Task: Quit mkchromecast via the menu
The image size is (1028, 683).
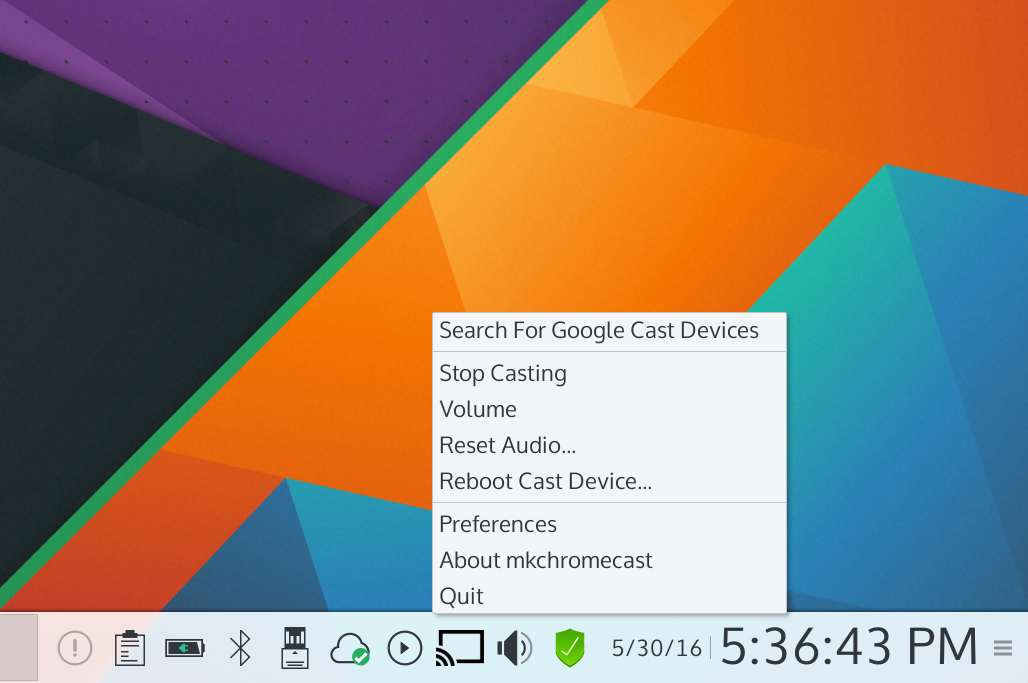Action: [x=461, y=597]
